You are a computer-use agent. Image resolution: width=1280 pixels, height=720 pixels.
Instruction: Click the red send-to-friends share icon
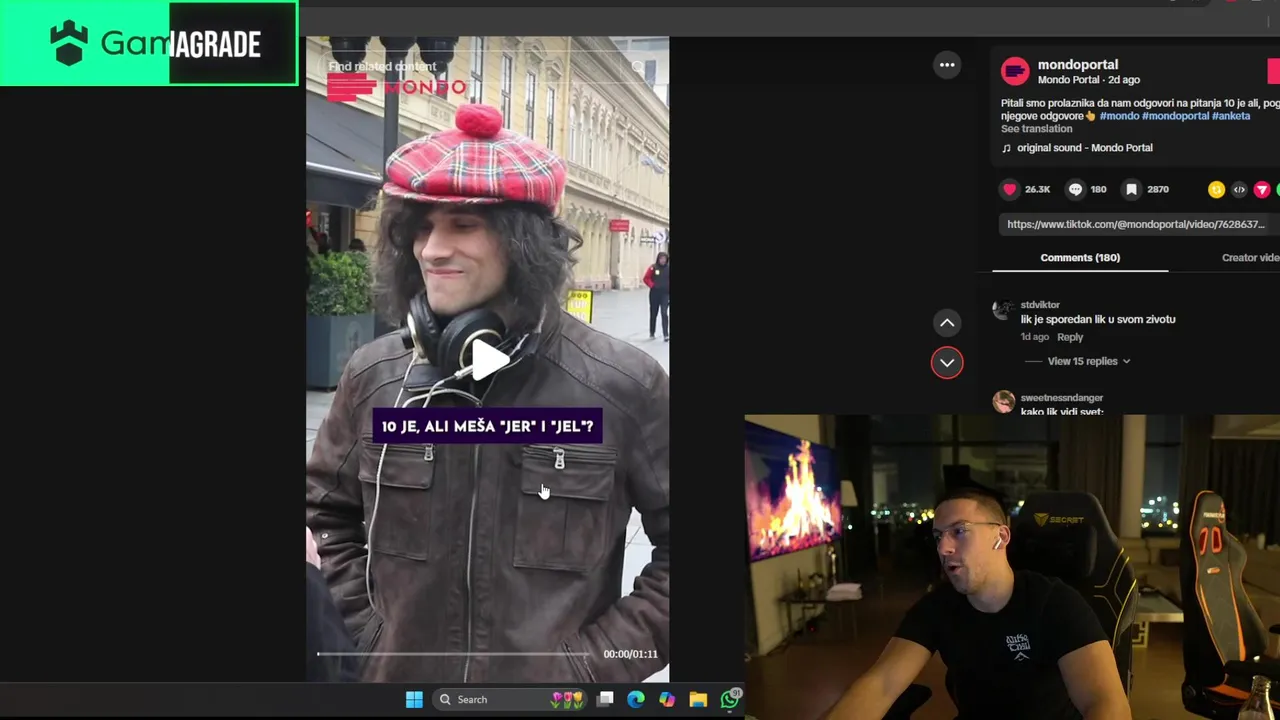coord(1262,190)
